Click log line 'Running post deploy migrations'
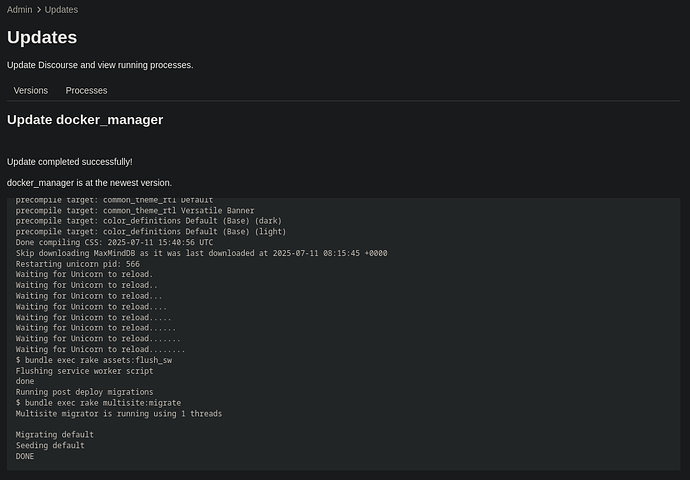The height and width of the screenshot is (480, 690). (x=84, y=392)
